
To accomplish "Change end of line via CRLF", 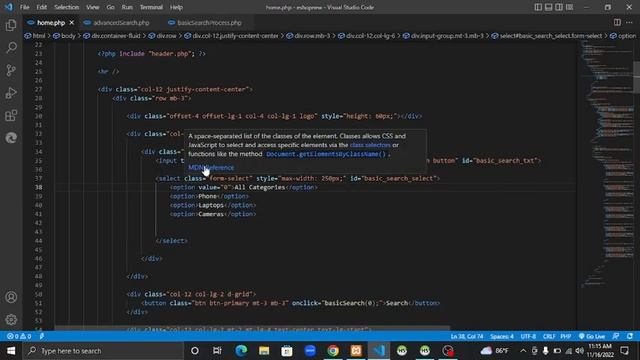I will (x=549, y=336).
